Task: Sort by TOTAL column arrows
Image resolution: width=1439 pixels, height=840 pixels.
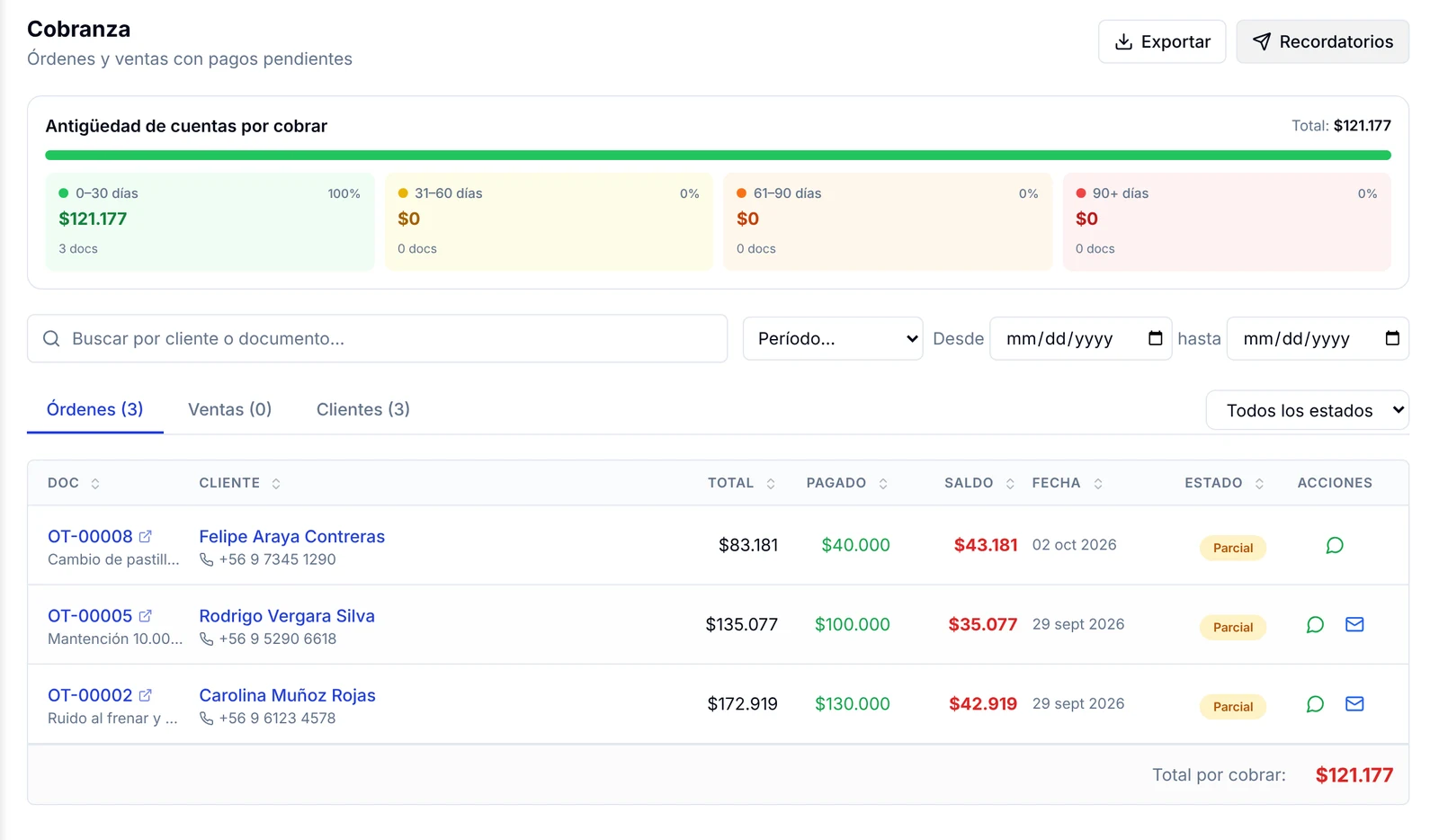Action: 771,484
